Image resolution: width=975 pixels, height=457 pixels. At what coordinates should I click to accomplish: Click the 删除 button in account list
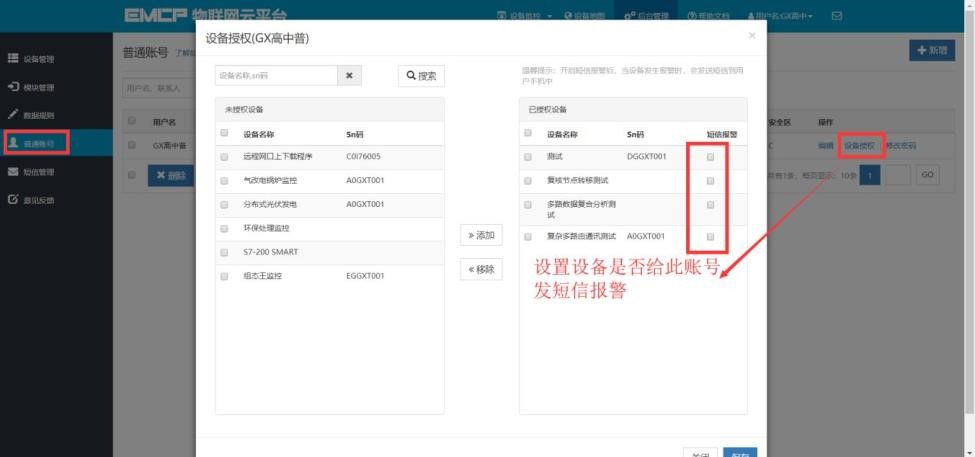pos(171,175)
